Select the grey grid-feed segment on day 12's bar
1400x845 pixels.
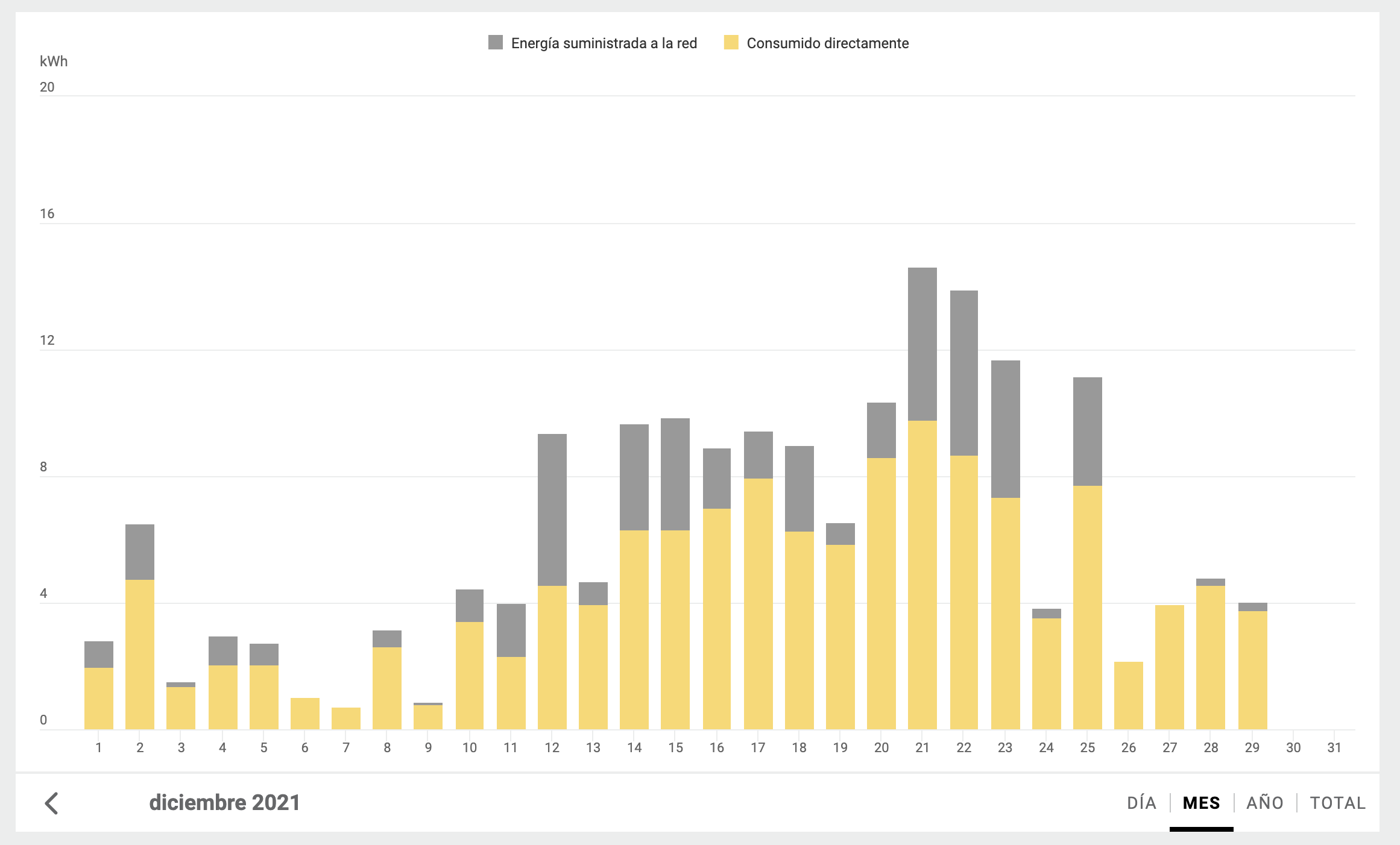552,510
